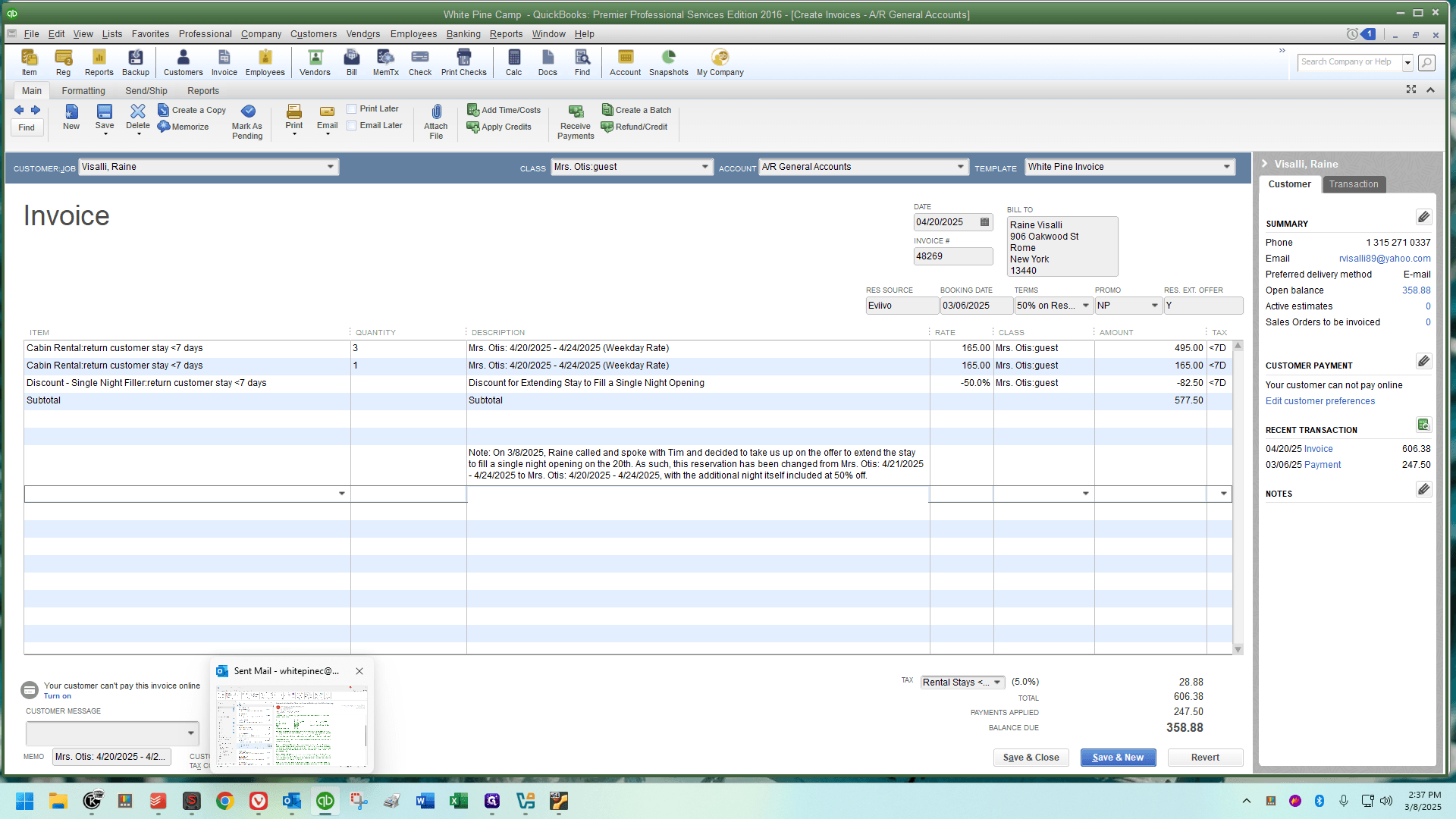Image resolution: width=1456 pixels, height=819 pixels.
Task: Switch to the Send/Ship ribbon tab
Action: click(146, 91)
